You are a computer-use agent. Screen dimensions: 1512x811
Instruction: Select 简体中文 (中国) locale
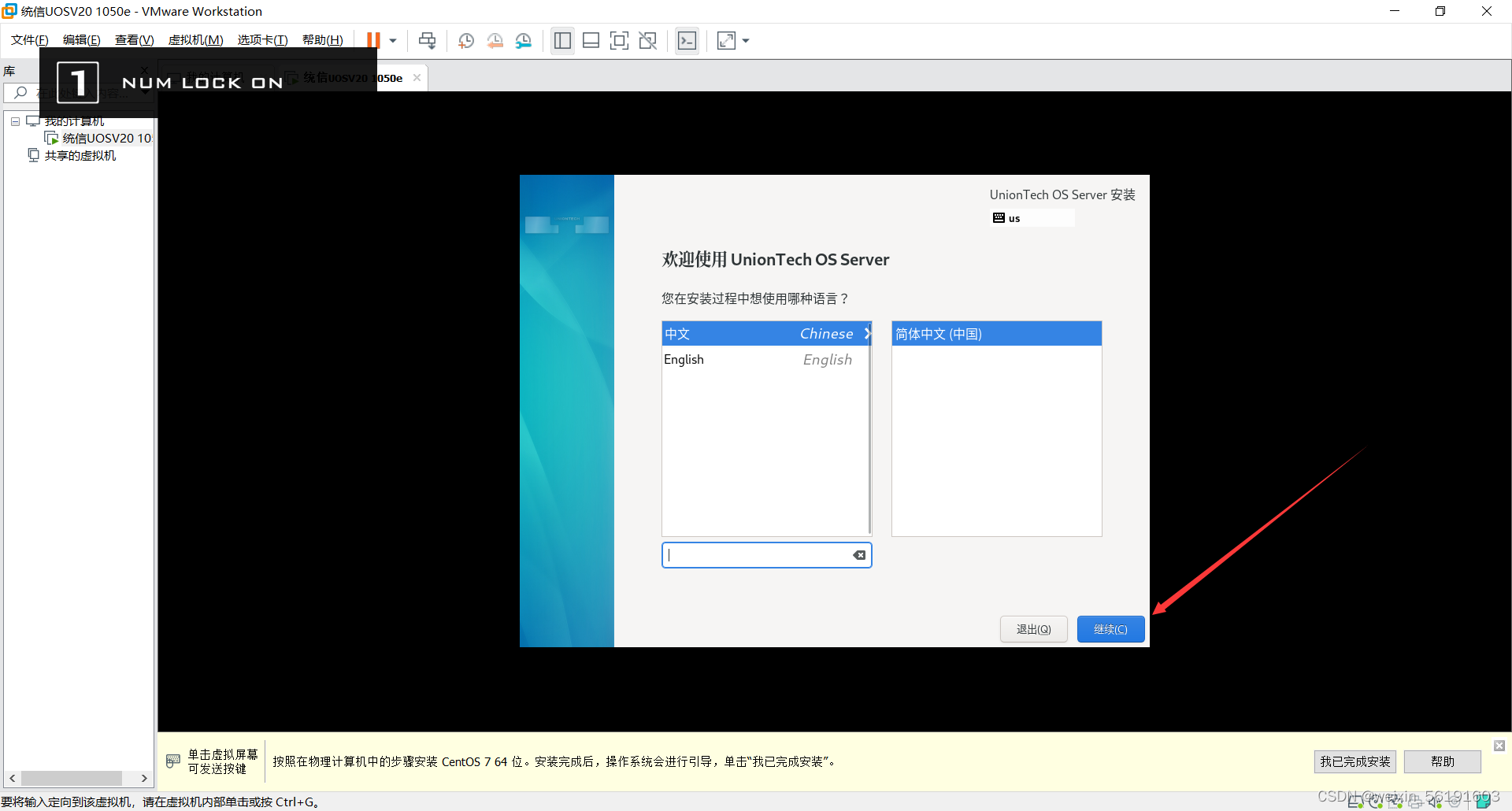coord(996,334)
